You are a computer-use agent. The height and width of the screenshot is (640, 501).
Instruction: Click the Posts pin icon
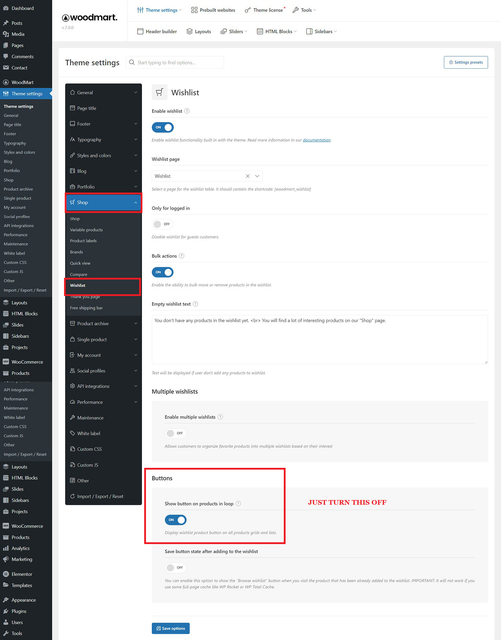point(6,23)
